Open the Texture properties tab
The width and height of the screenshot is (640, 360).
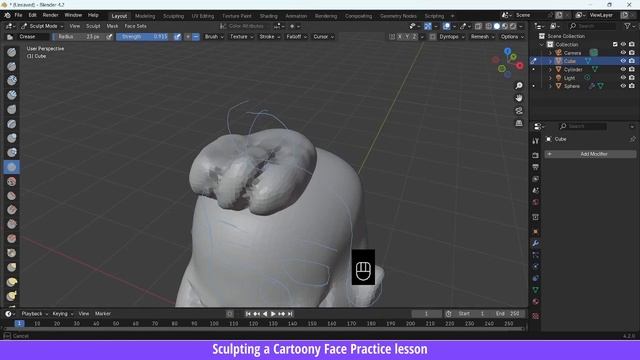536,316
